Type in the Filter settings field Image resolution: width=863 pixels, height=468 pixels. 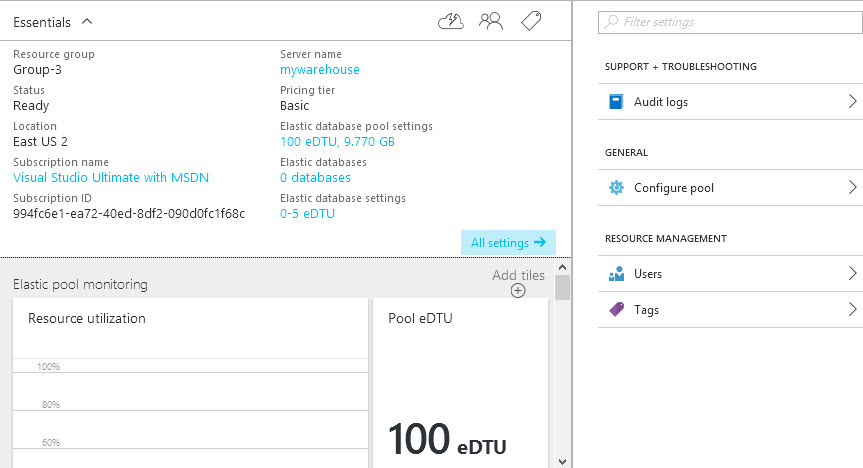point(730,21)
